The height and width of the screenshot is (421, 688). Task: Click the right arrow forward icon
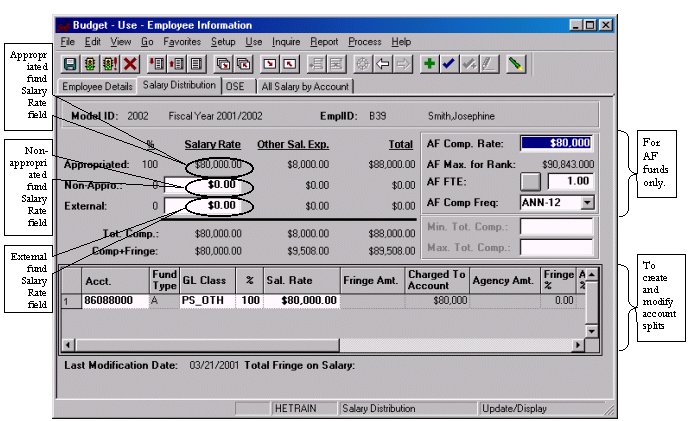pos(402,64)
